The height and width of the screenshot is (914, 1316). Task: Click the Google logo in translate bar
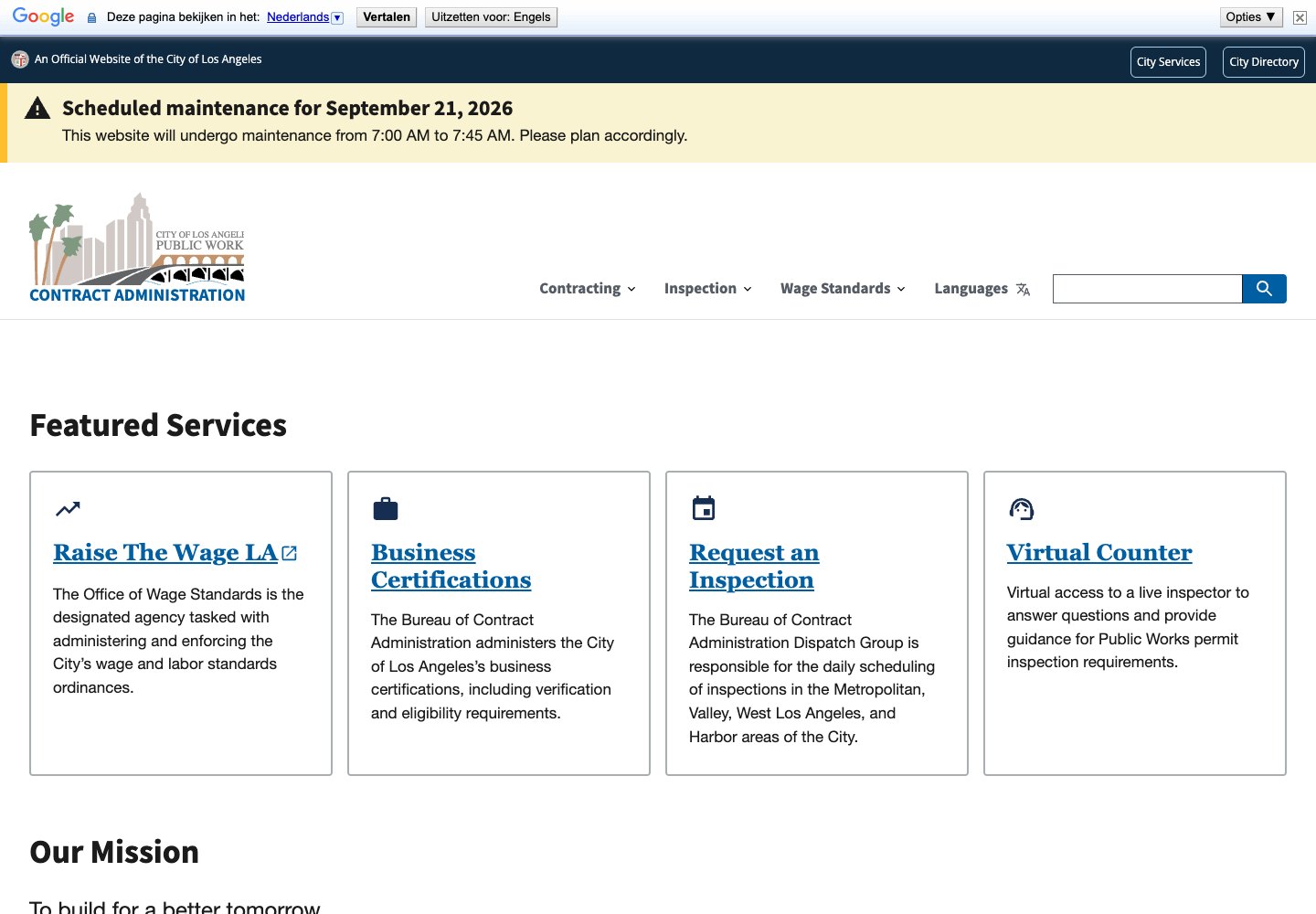(x=43, y=16)
